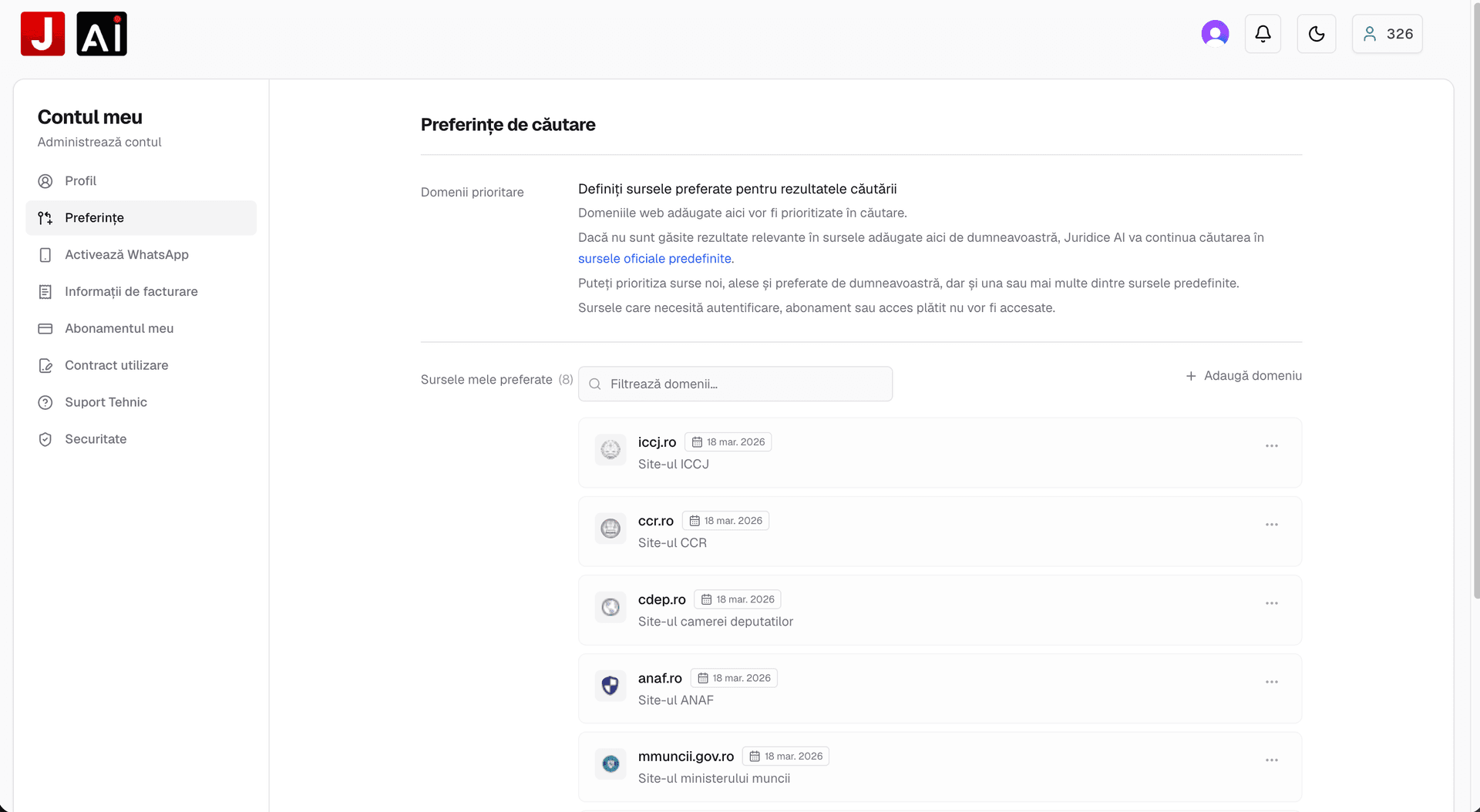Image resolution: width=1480 pixels, height=812 pixels.
Task: Click the Abonamentul meu card icon
Action: click(45, 328)
